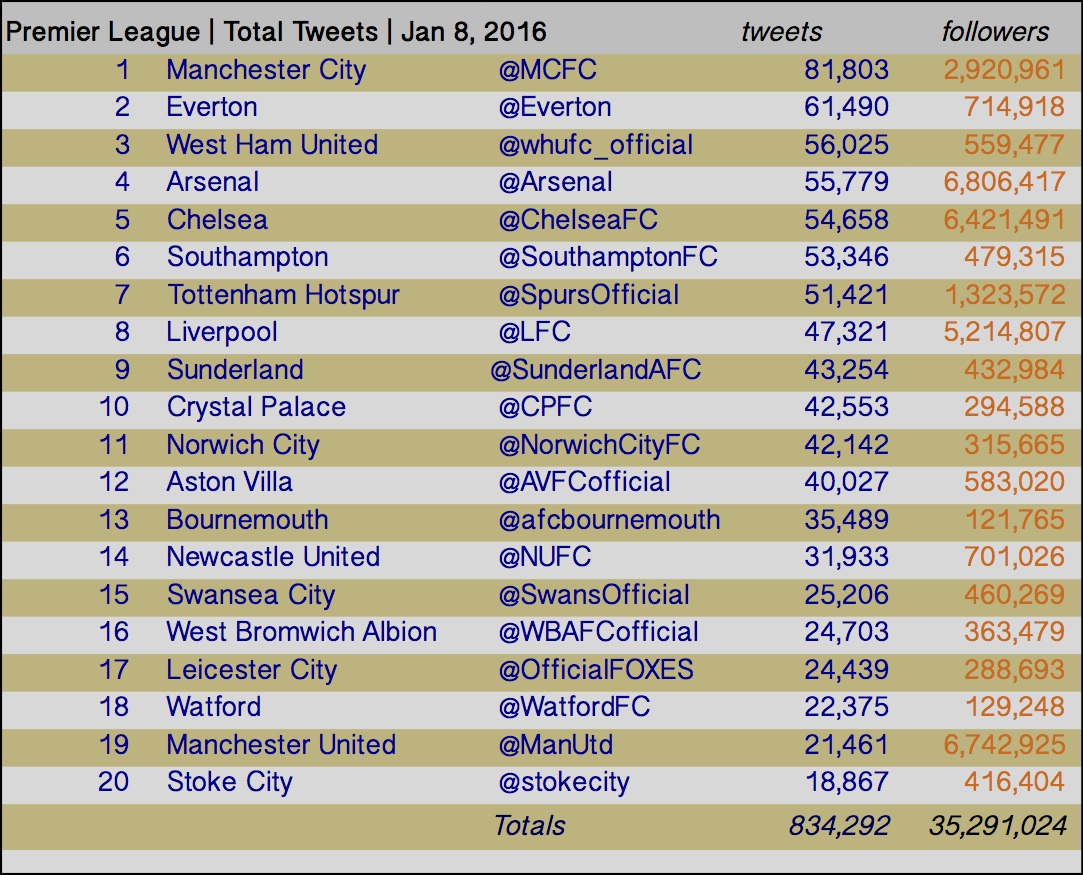Click the tweets column header
This screenshot has width=1083, height=875.
coord(782,32)
